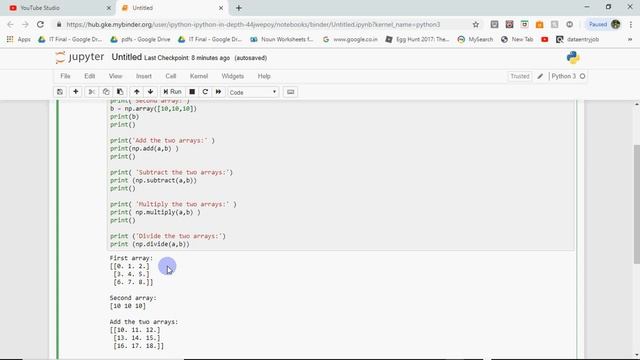Save notebook with the floppy disk icon
The height and width of the screenshot is (360, 640).
[60, 92]
